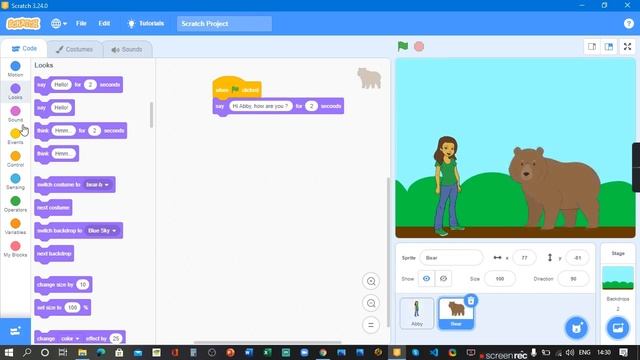This screenshot has width=640, height=360.
Task: Click the sprite Direction field
Action: (573, 279)
